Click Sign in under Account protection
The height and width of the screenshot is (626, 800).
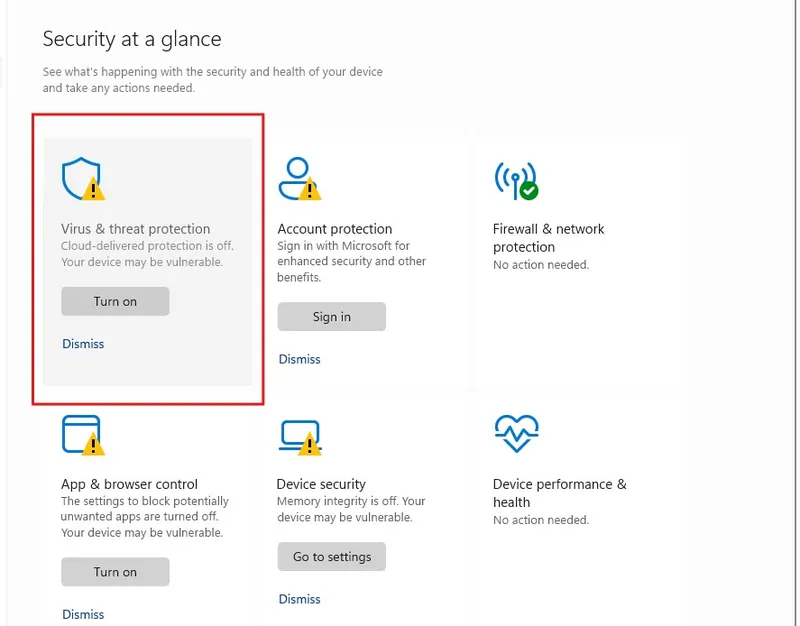(332, 316)
